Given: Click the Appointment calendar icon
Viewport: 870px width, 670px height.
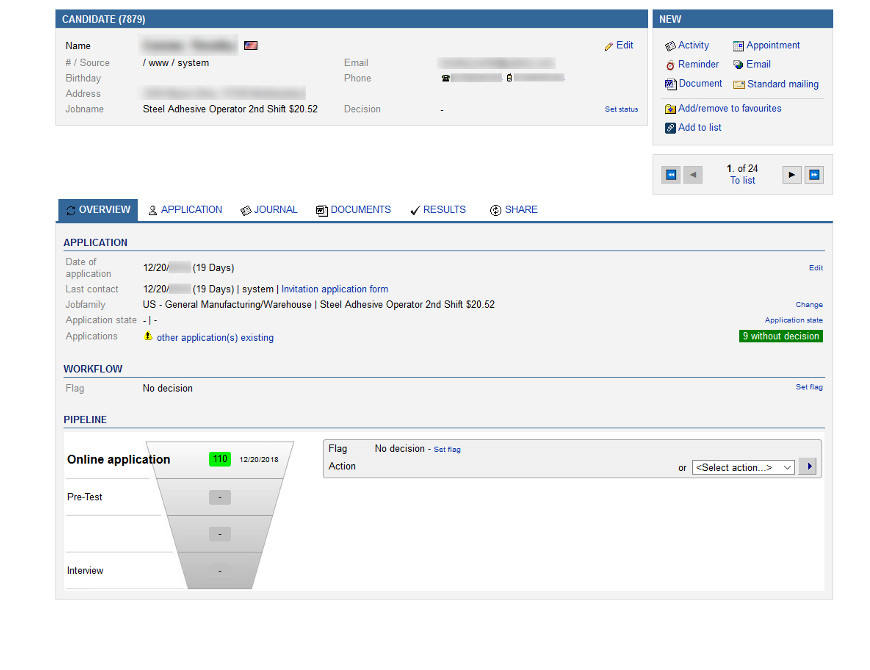Looking at the screenshot, I should [x=738, y=46].
